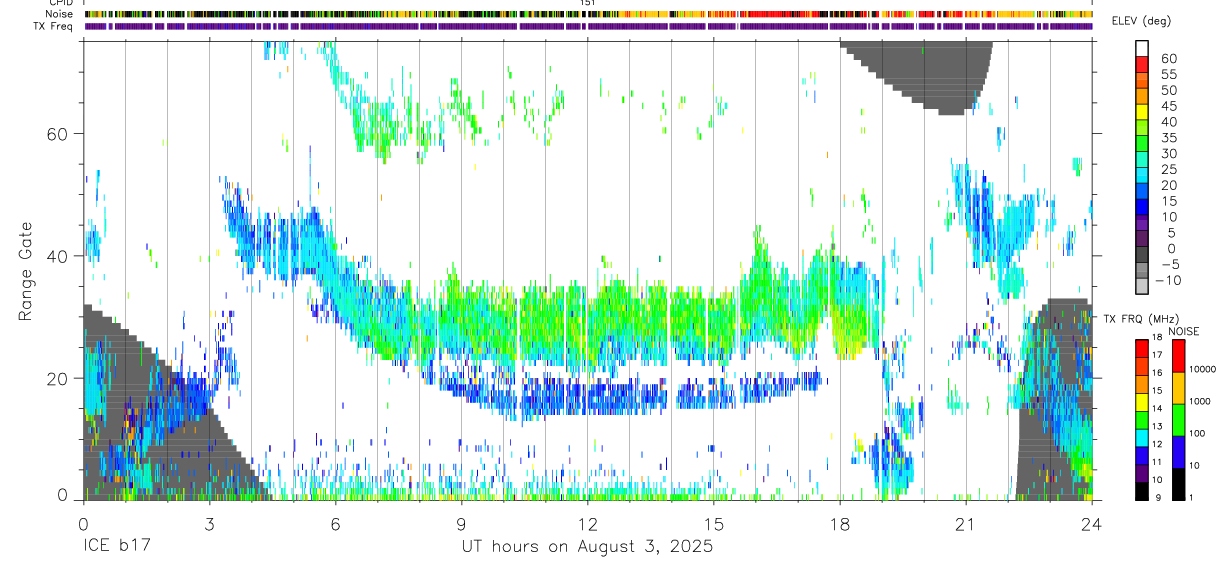
Task: Click the '24' tick label on the time axis
Action: click(1091, 523)
